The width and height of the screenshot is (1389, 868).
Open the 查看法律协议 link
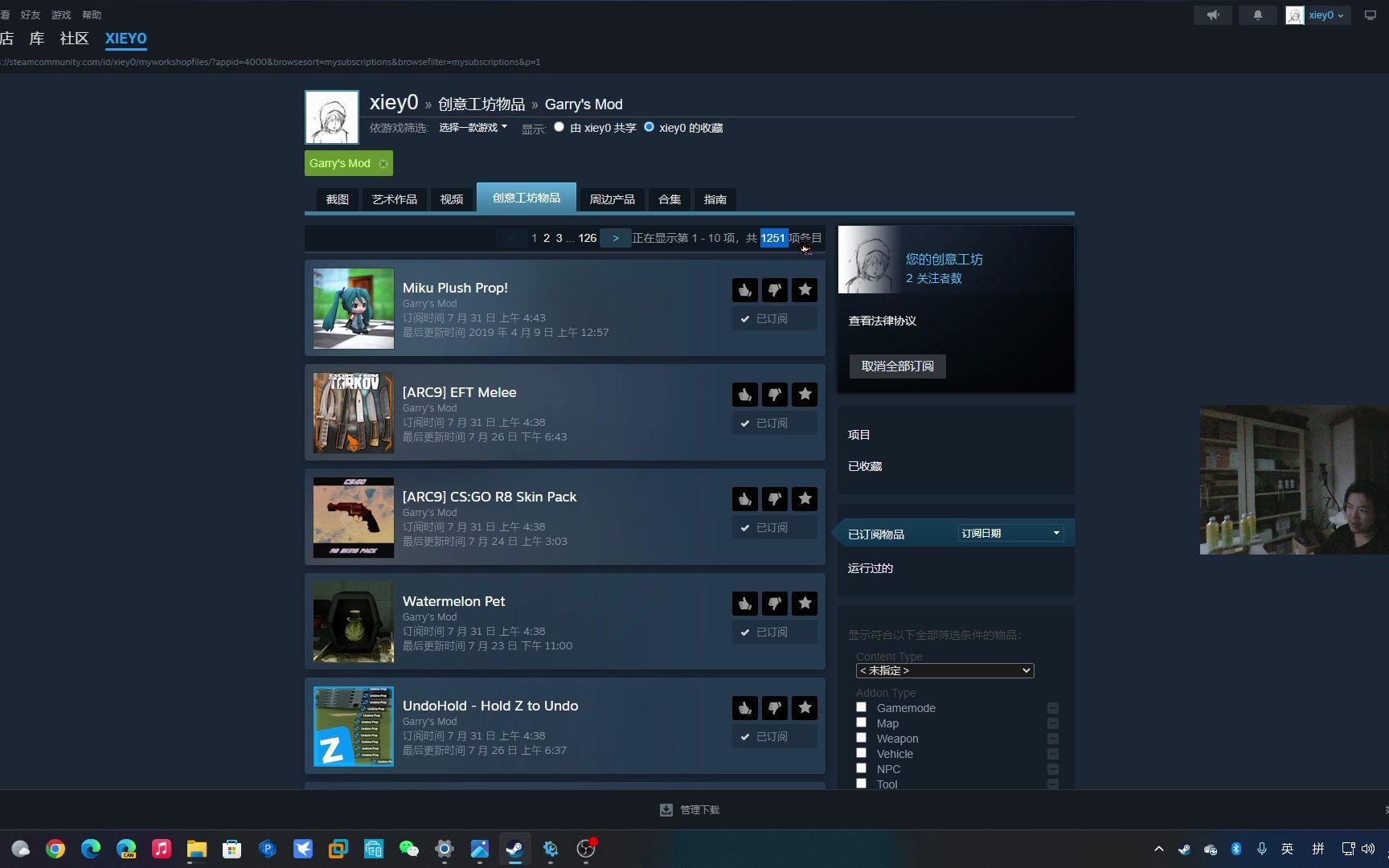click(882, 321)
